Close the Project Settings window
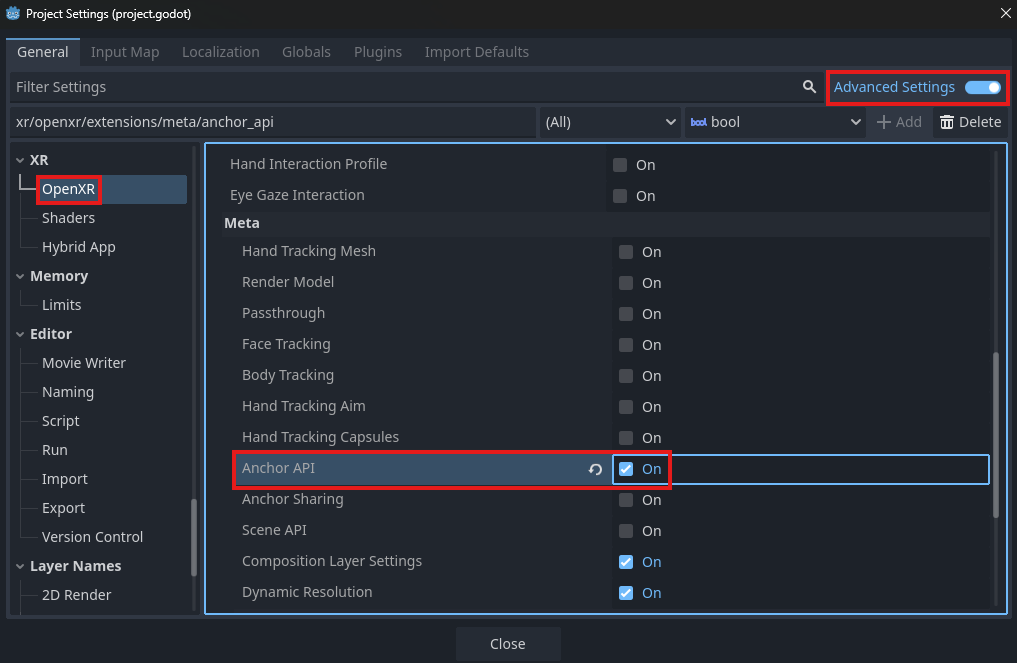1017x663 pixels. [x=1005, y=14]
